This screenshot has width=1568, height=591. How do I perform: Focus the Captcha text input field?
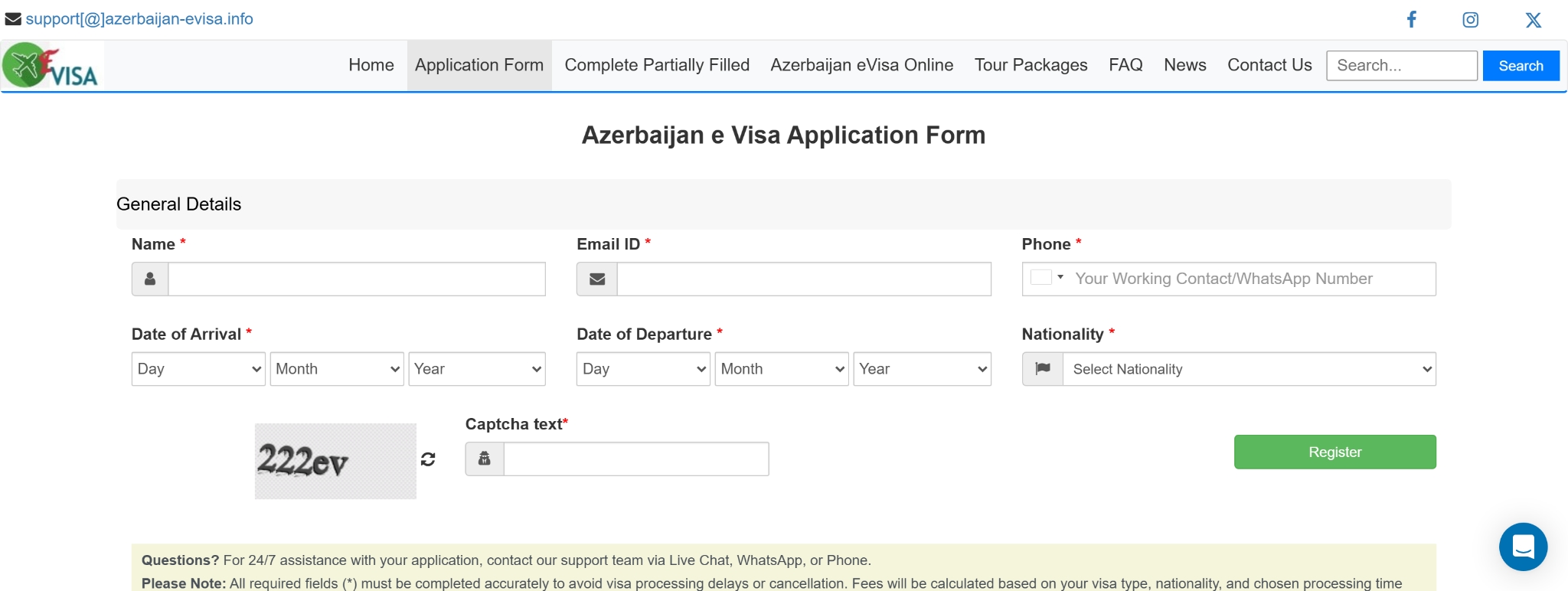(x=635, y=459)
